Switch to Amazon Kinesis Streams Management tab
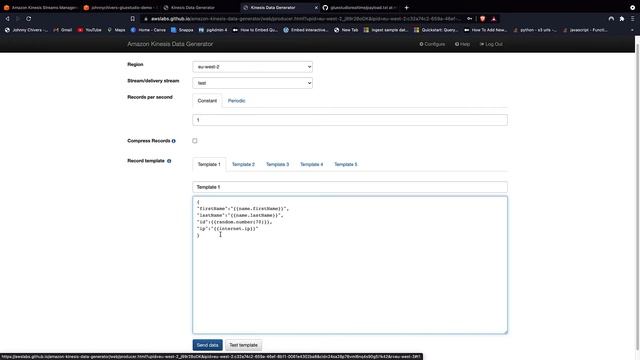 click(40, 7)
